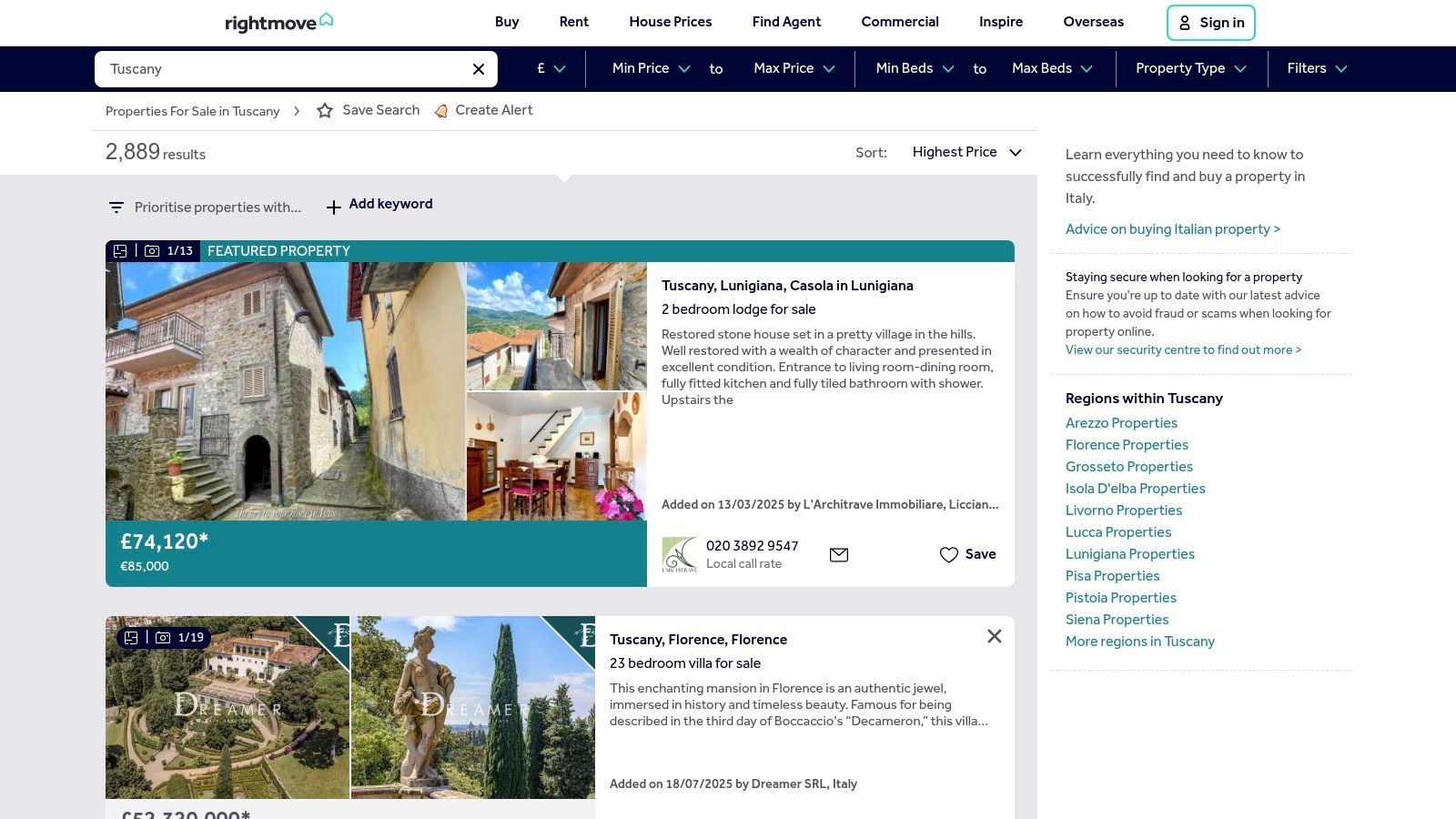Expand the Min Price dropdown
This screenshot has height=819, width=1456.
pos(652,68)
